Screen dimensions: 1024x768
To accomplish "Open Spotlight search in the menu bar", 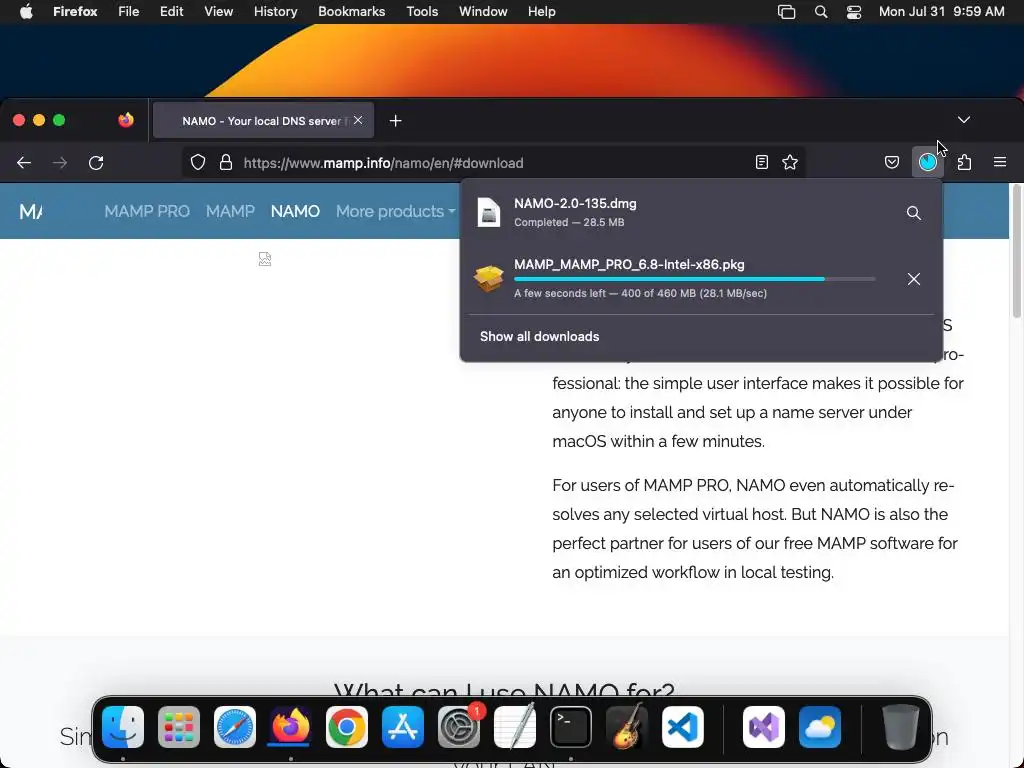I will [x=821, y=12].
